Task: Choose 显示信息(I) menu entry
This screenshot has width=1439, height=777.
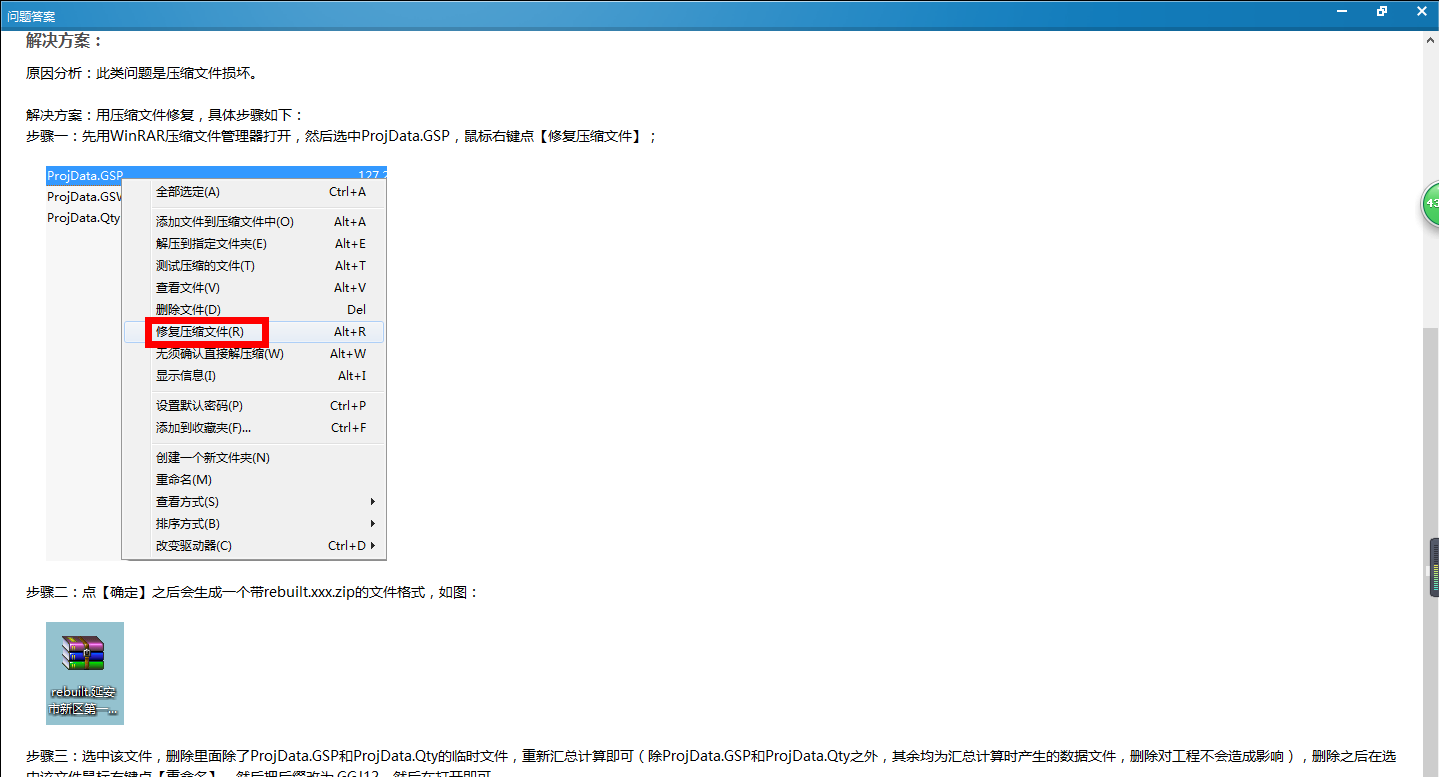Action: (253, 376)
